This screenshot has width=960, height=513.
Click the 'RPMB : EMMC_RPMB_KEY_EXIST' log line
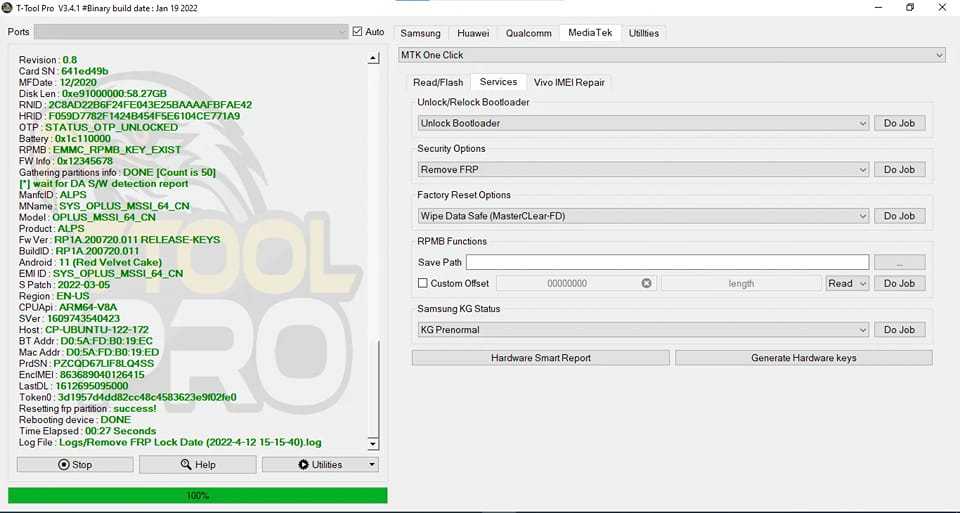click(x=100, y=149)
